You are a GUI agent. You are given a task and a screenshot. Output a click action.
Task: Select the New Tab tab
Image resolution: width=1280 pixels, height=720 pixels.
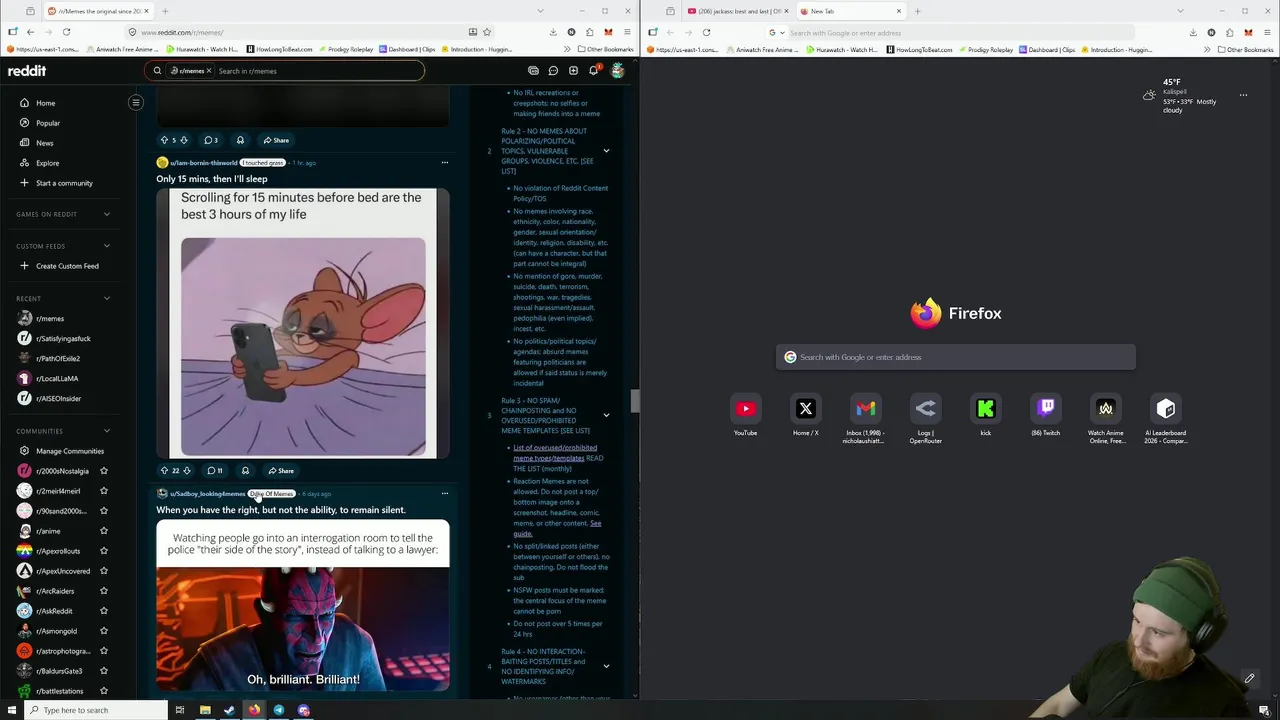coord(850,11)
